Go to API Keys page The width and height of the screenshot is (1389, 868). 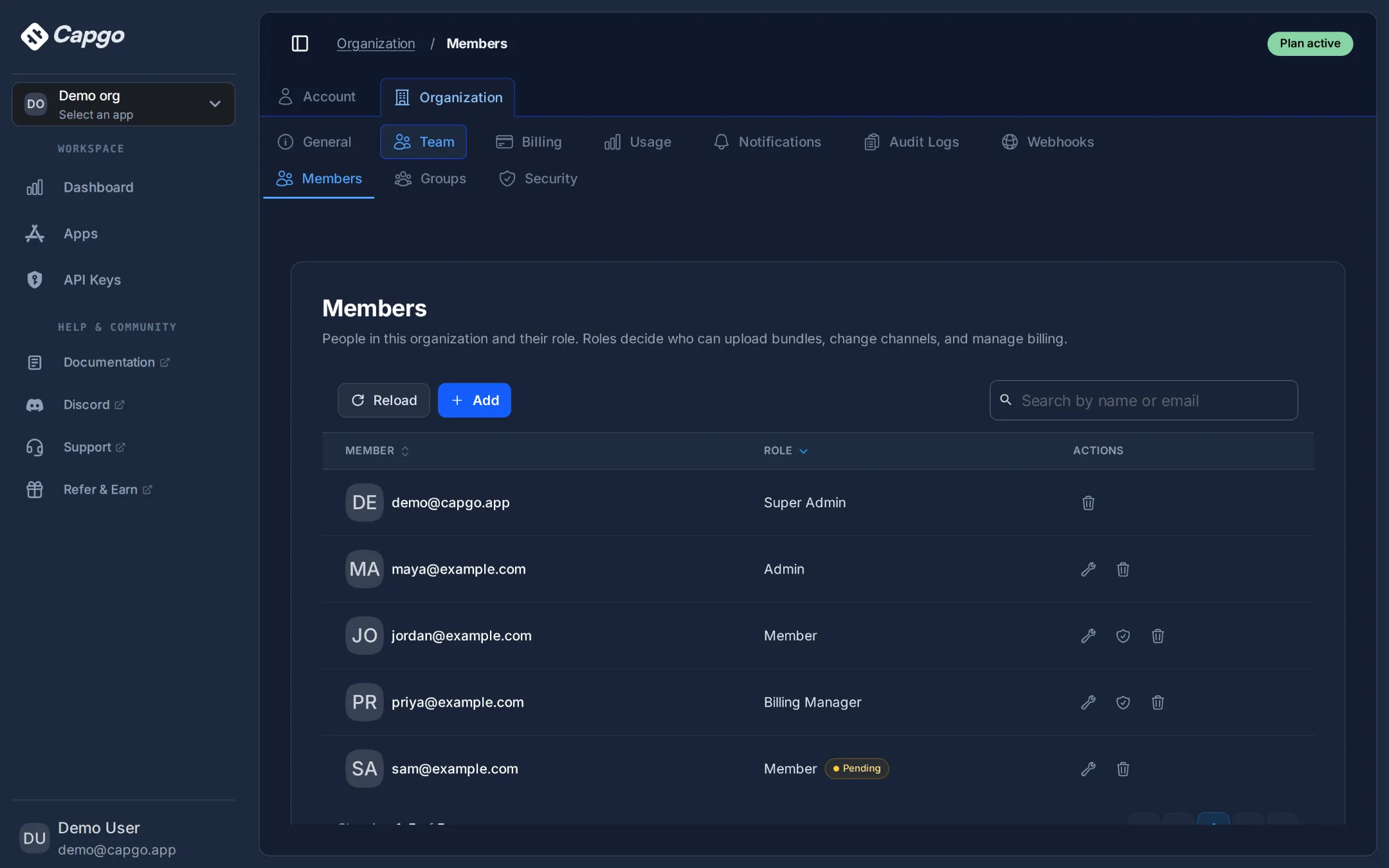point(123,280)
